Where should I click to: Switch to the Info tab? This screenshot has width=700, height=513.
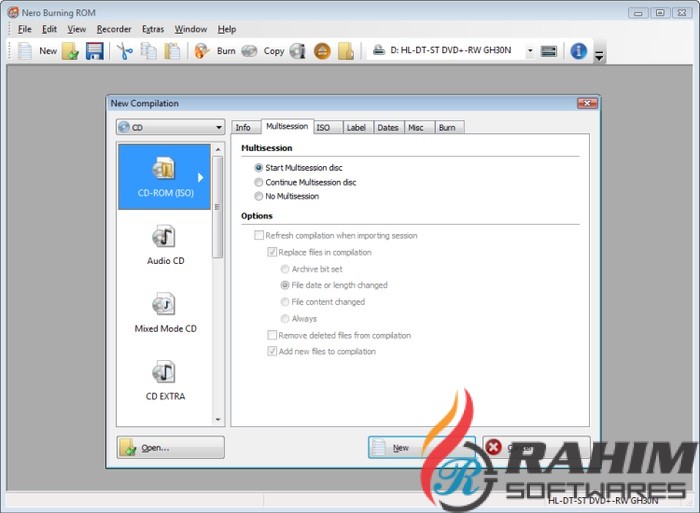coord(245,128)
